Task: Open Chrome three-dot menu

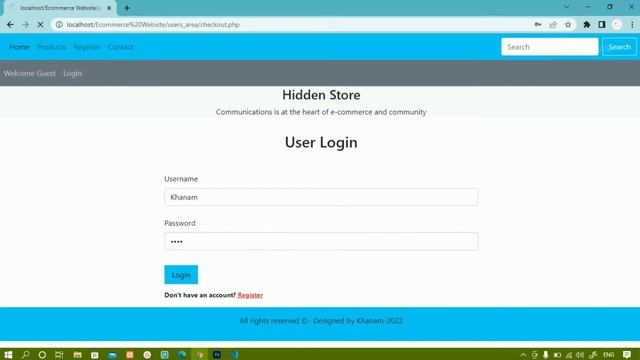Action: 632,24
